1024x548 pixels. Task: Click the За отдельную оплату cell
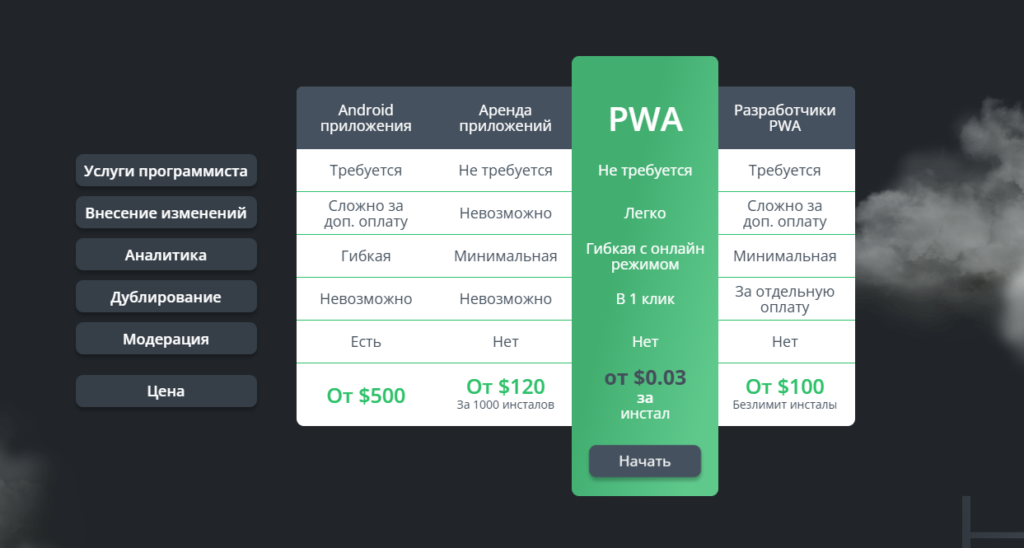coord(784,299)
